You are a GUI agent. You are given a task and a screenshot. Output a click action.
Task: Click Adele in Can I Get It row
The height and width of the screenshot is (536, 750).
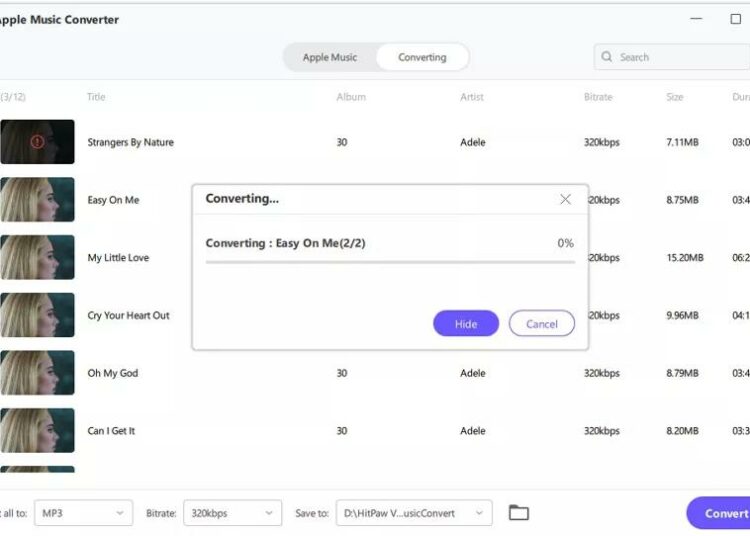click(x=473, y=431)
